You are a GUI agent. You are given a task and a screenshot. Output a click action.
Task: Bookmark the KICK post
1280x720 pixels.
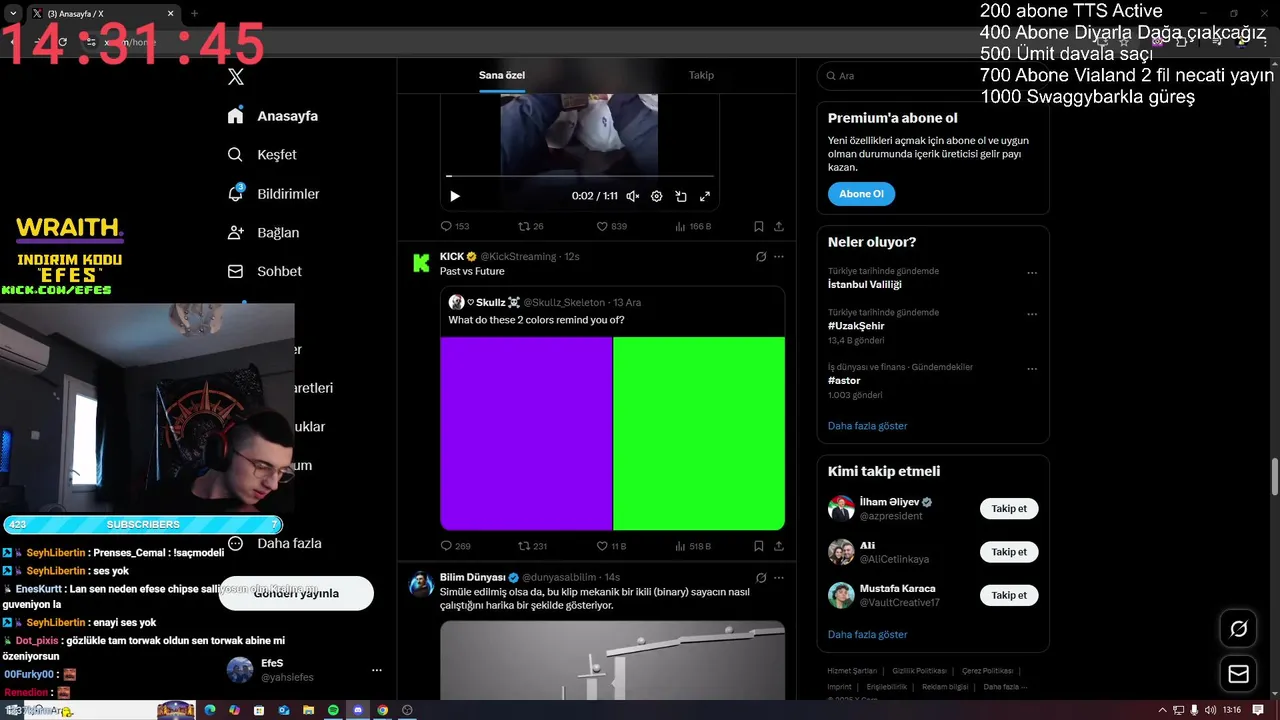pos(759,546)
